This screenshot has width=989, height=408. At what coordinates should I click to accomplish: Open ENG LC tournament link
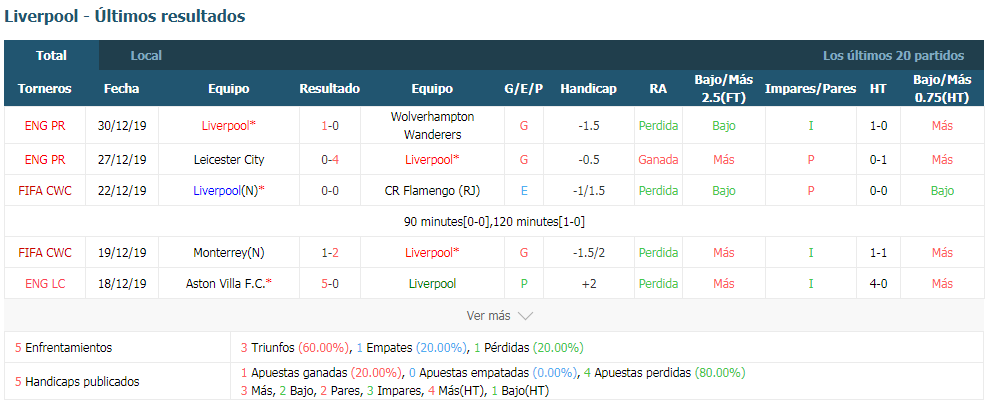click(x=45, y=284)
